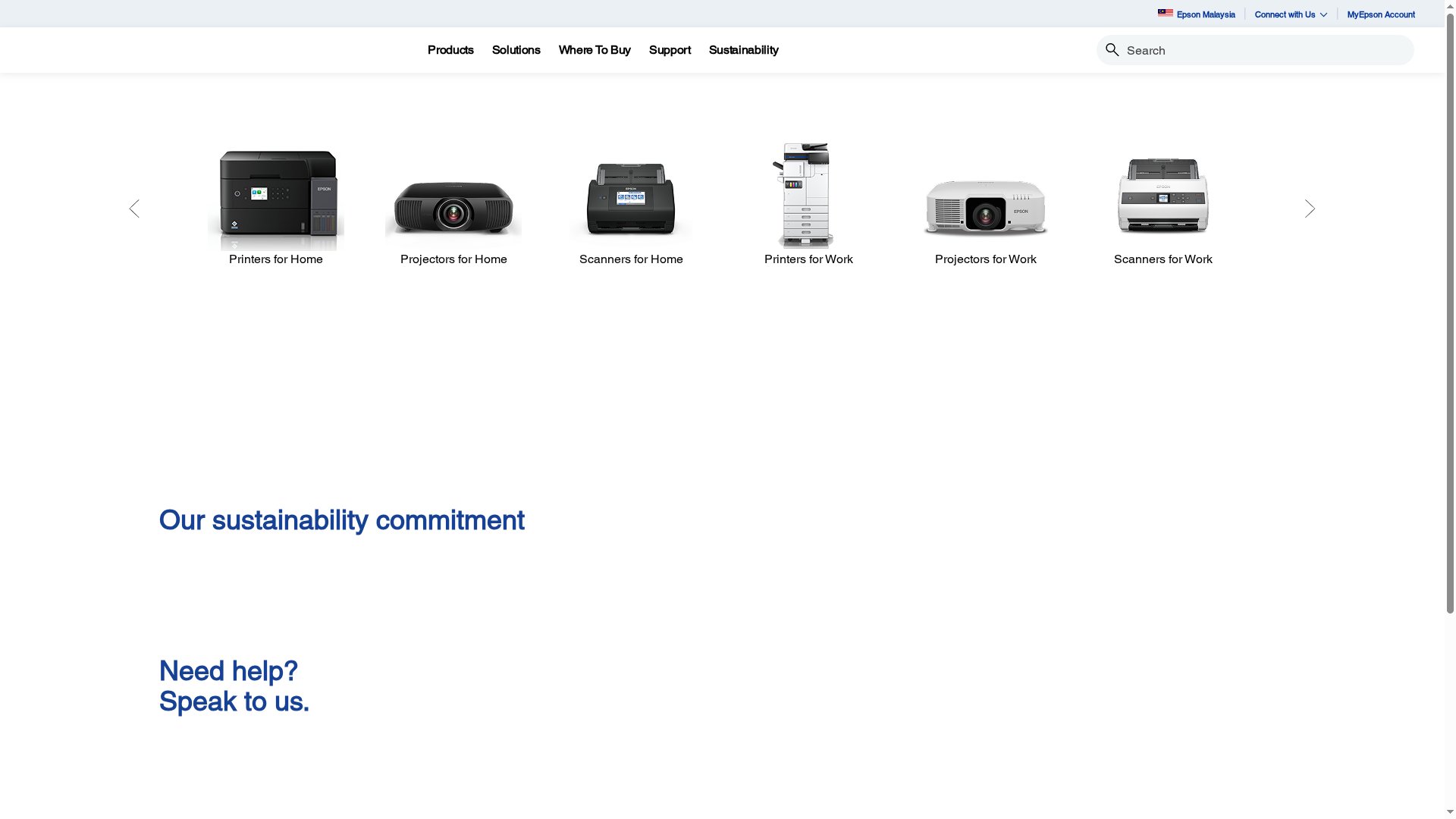The width and height of the screenshot is (1456, 819).
Task: Click the search magnifier icon
Action: tap(1112, 49)
